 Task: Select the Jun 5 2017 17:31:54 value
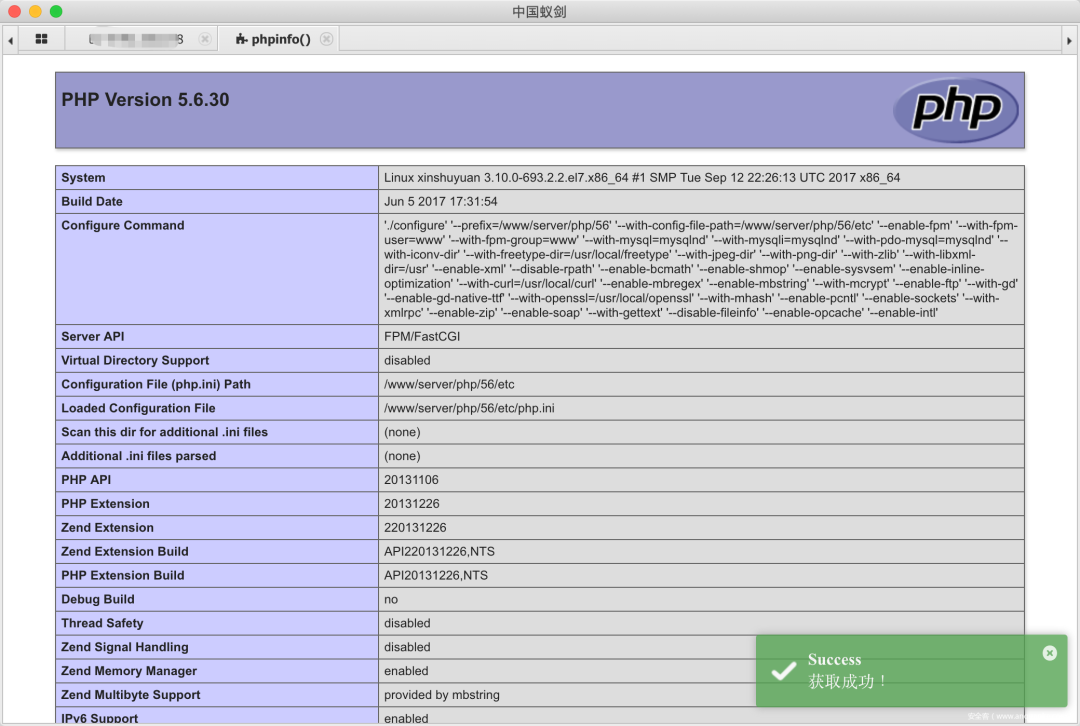coord(441,202)
